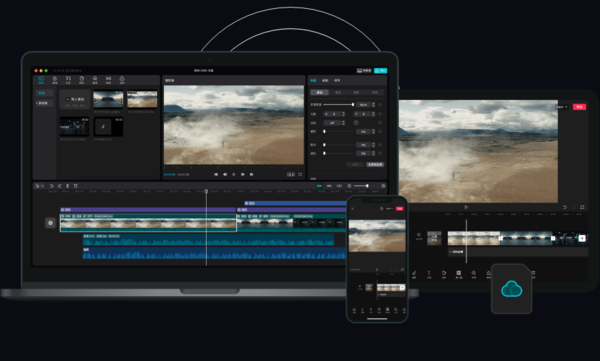The image size is (600, 361).
Task: Tap the red export button on tablet
Action: [x=579, y=107]
